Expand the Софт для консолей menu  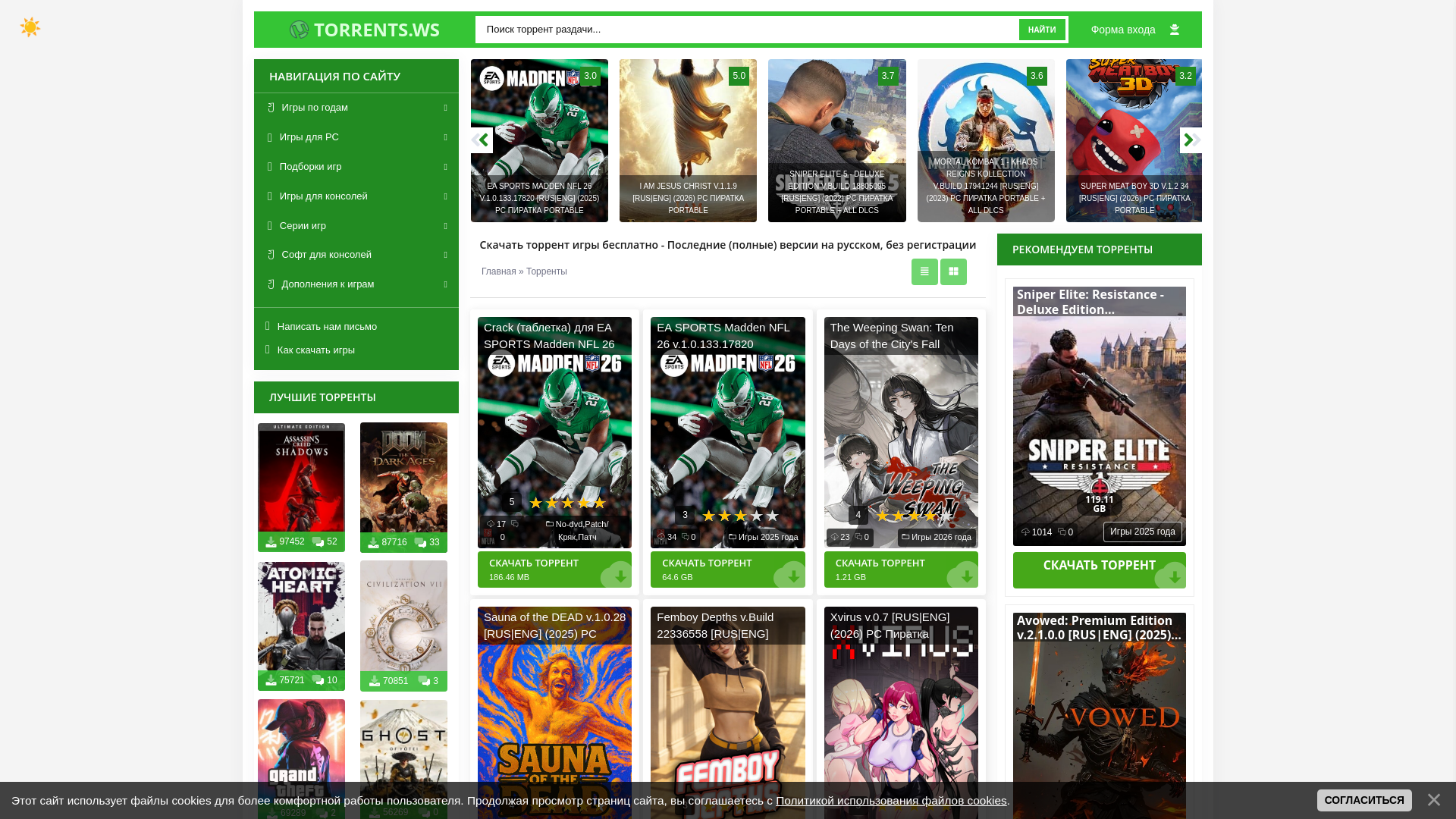(x=356, y=255)
